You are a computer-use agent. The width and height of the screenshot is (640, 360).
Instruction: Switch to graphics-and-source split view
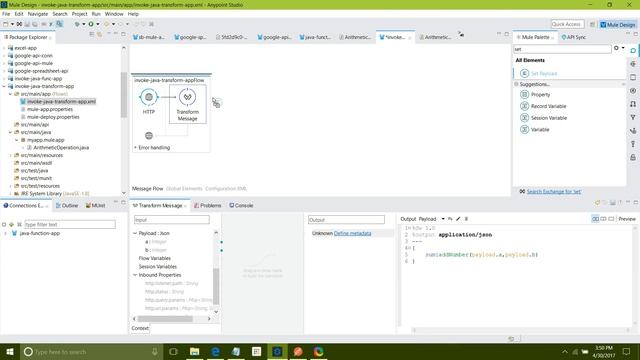coord(596,219)
